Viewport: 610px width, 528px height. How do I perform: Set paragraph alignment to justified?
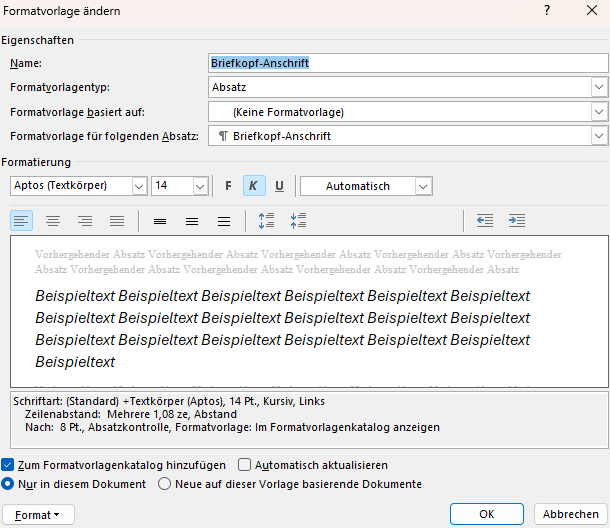click(117, 221)
